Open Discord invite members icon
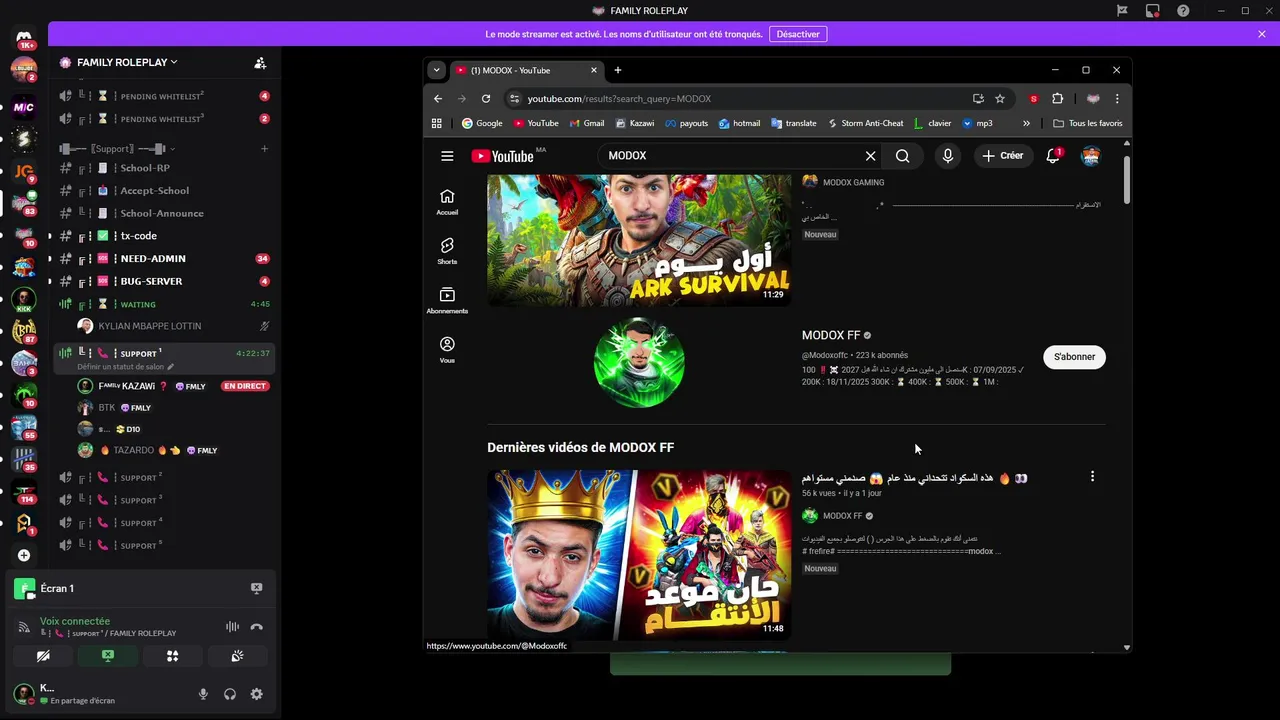The width and height of the screenshot is (1280, 720). click(x=260, y=62)
